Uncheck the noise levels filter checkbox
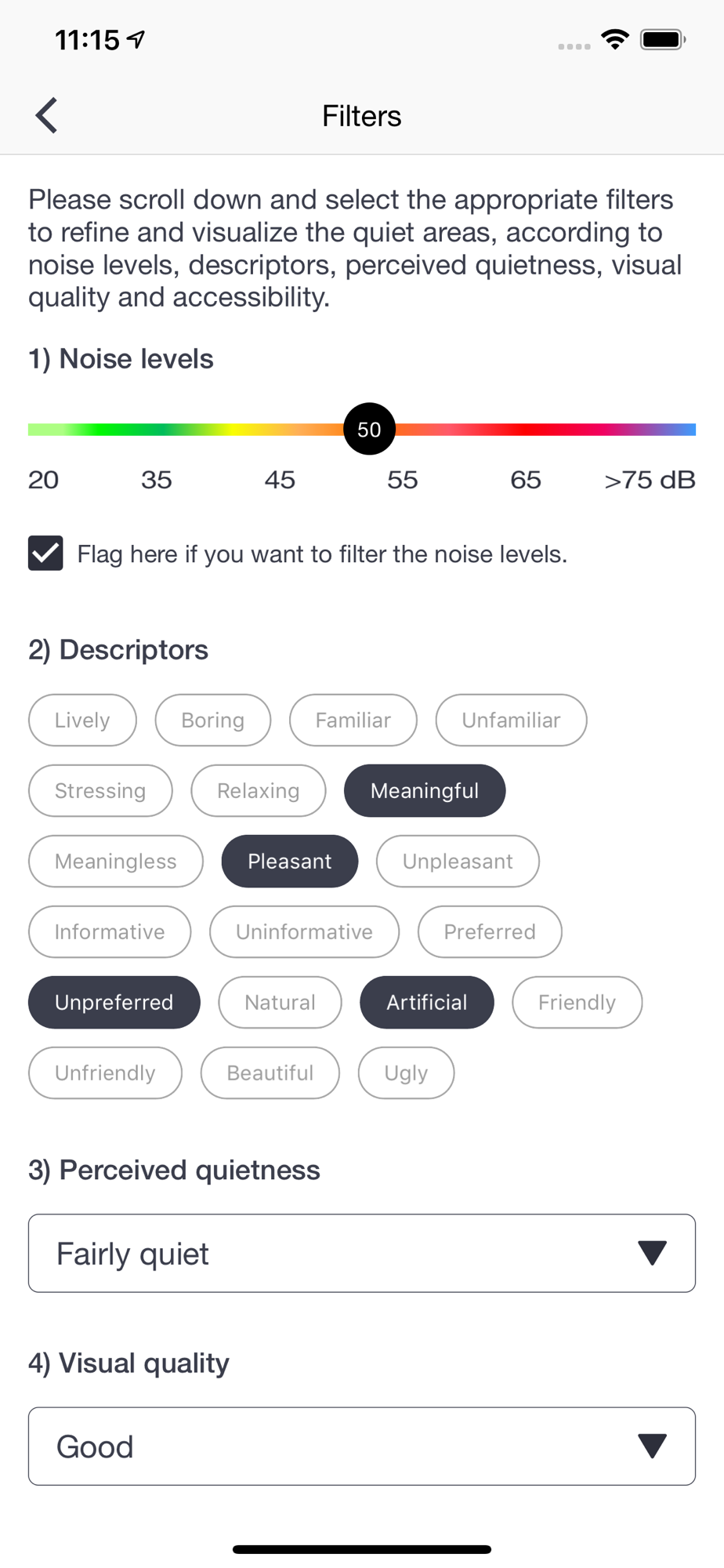 (x=45, y=554)
